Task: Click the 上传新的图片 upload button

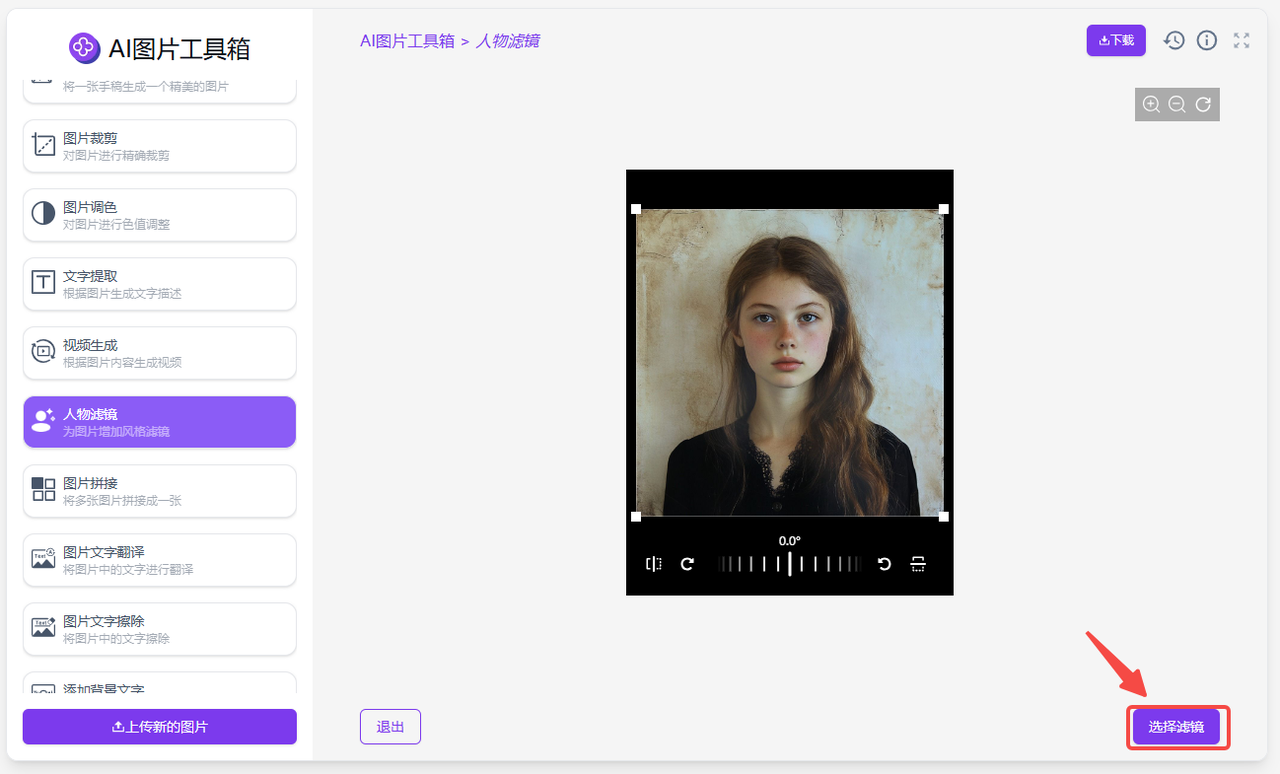Action: (x=160, y=727)
